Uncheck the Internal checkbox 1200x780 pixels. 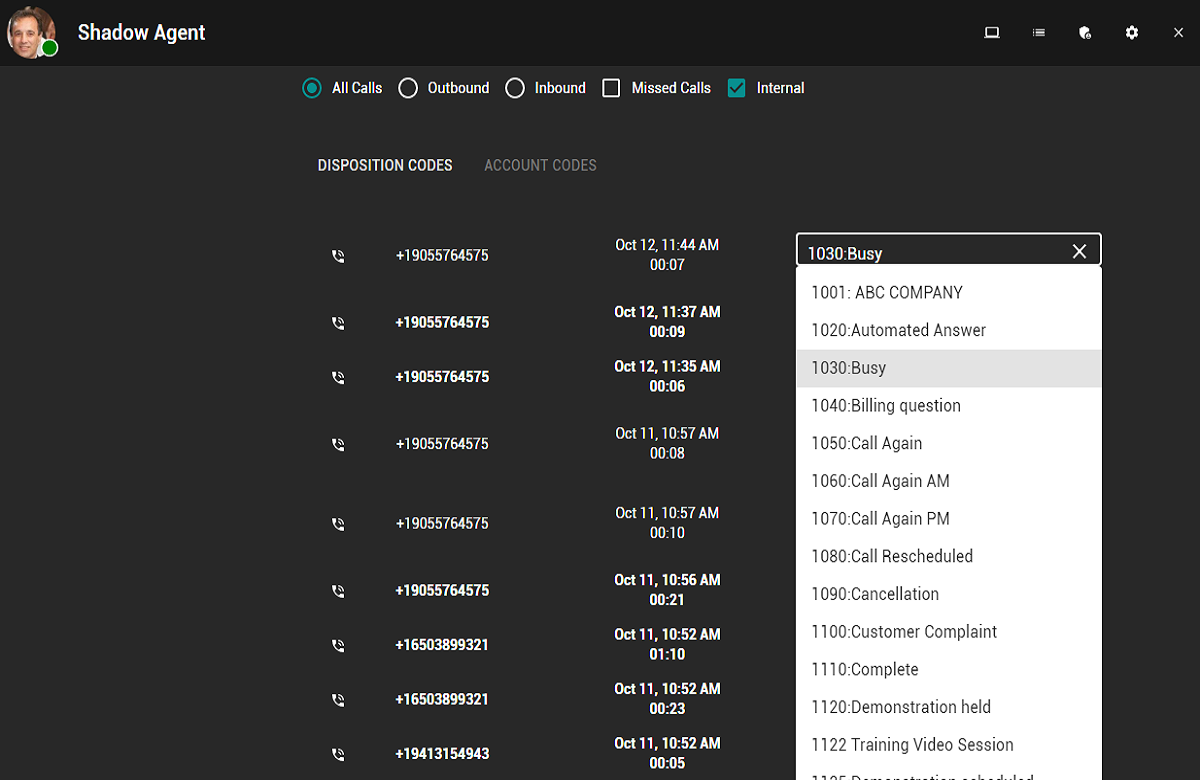(x=737, y=88)
